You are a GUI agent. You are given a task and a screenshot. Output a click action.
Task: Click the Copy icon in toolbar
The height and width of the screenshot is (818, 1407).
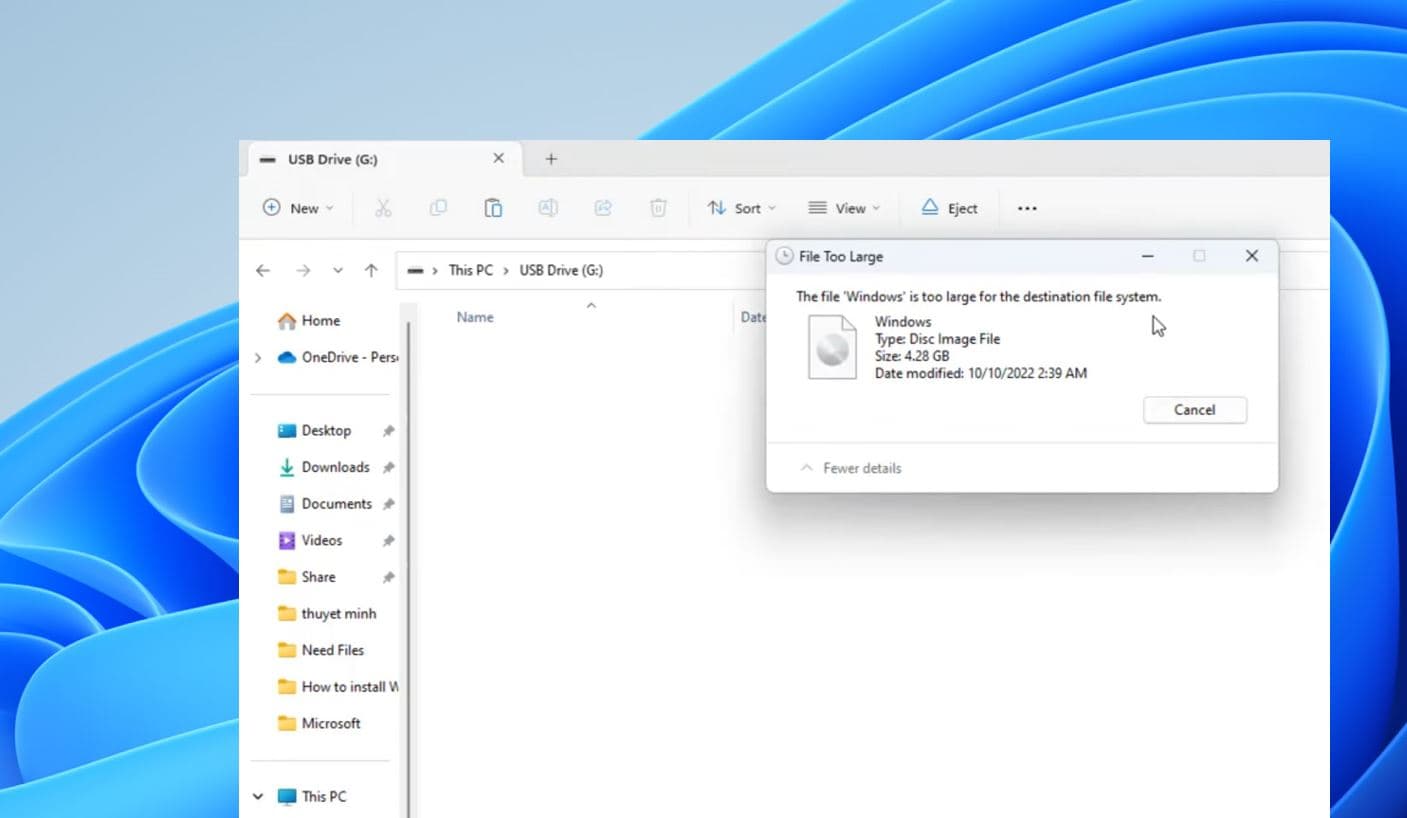pos(438,208)
